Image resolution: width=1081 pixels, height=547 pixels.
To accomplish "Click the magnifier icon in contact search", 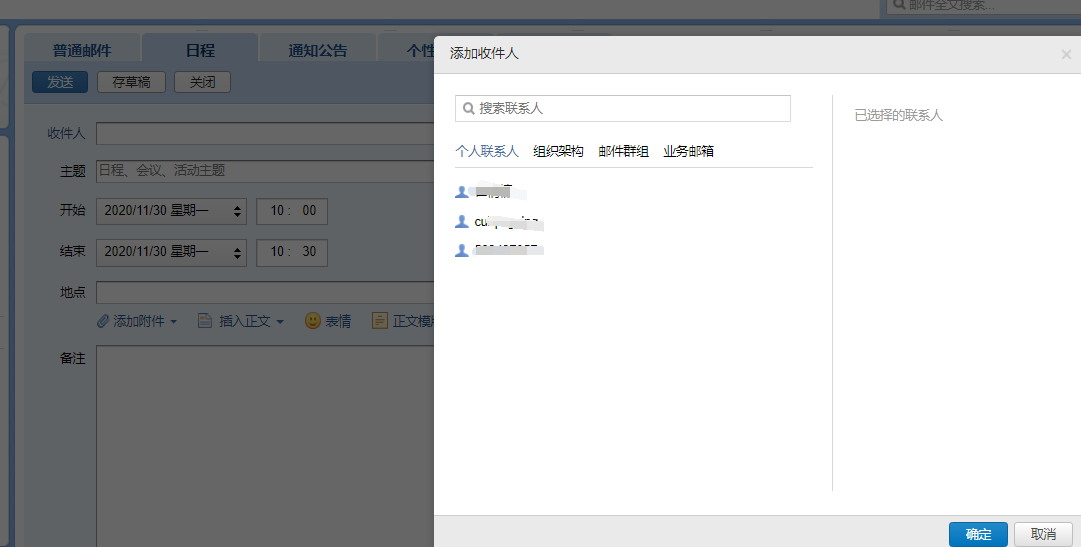I will [x=468, y=108].
